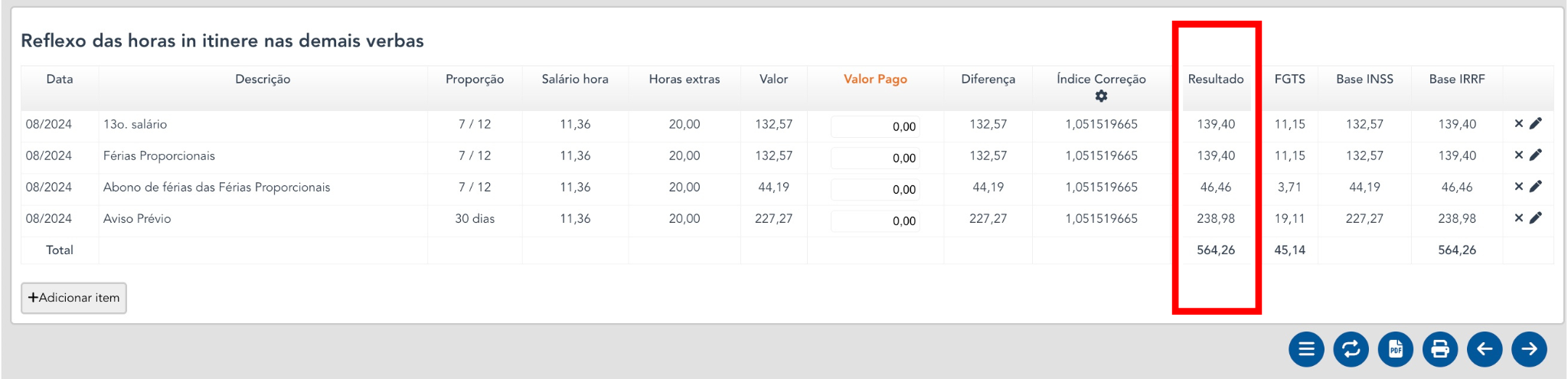
Task: Click the orange Valor Pago column header
Action: click(875, 79)
